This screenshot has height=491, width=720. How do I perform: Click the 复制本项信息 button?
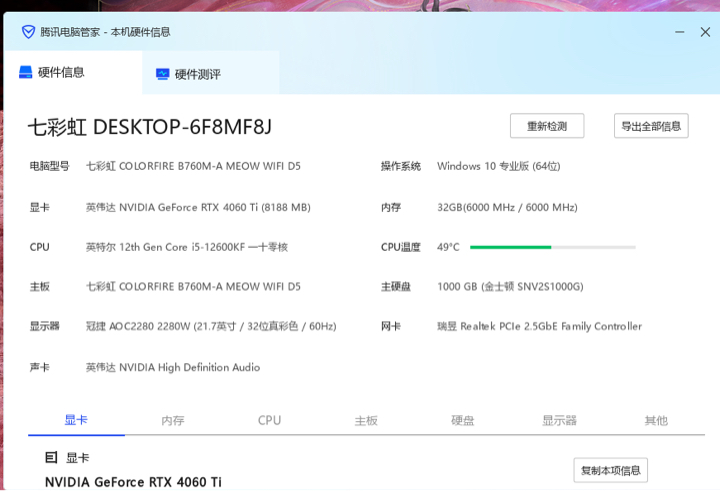tap(611, 470)
